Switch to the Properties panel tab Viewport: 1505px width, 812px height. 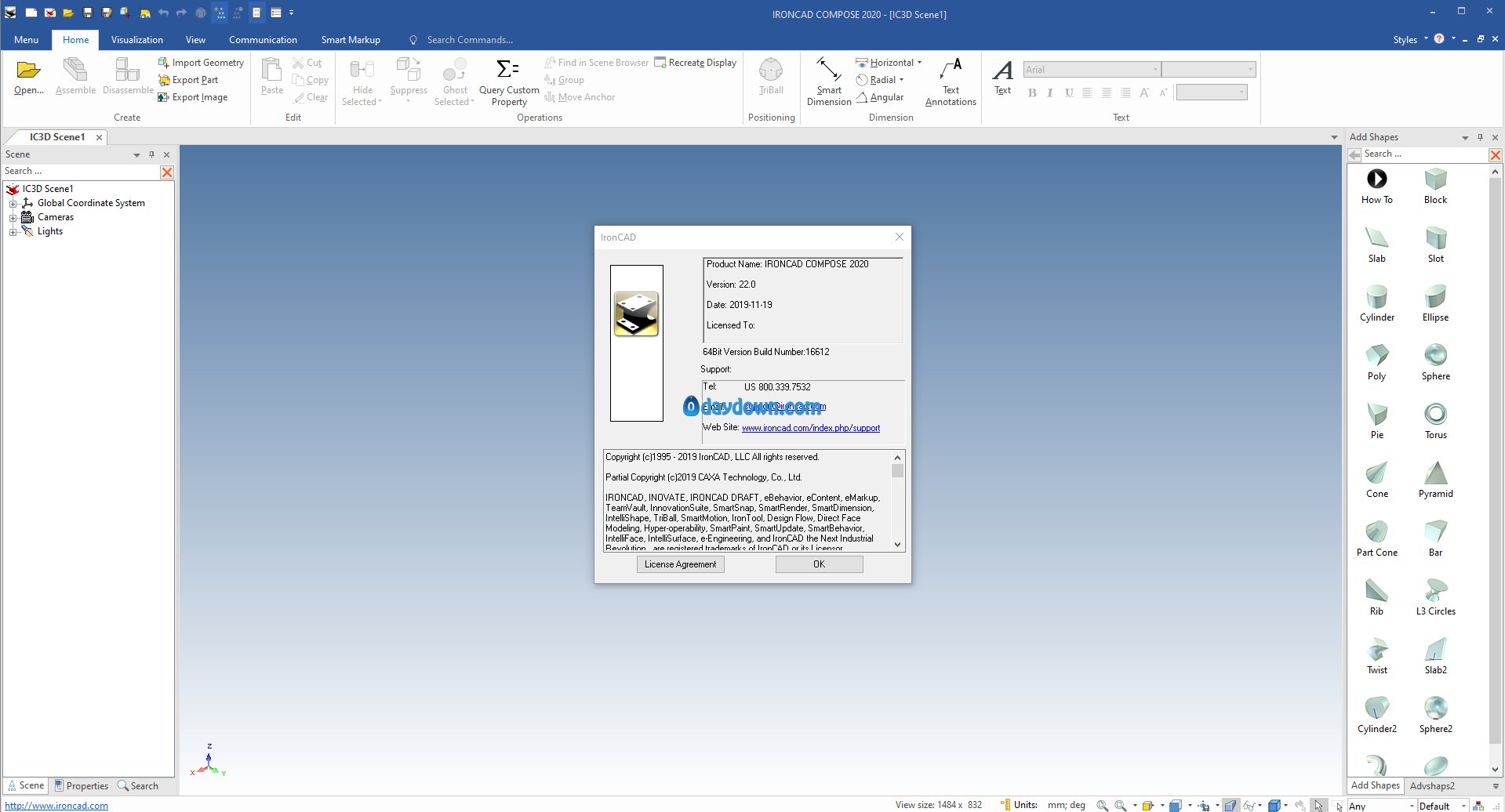point(82,786)
